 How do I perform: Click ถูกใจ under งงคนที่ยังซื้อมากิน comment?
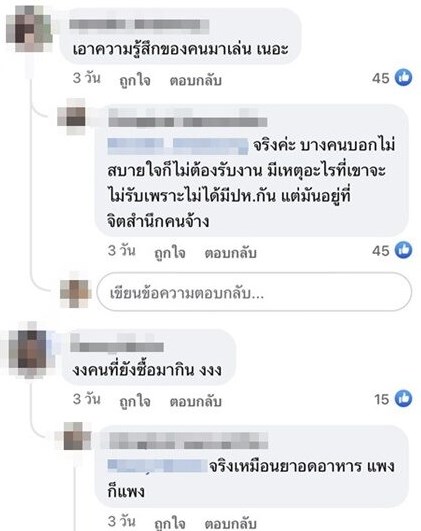[x=135, y=401]
